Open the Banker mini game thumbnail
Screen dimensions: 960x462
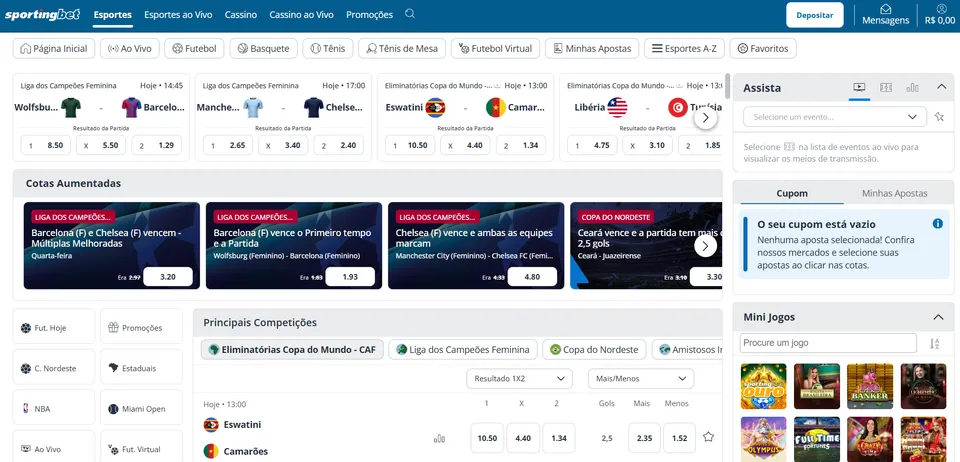click(x=870, y=386)
